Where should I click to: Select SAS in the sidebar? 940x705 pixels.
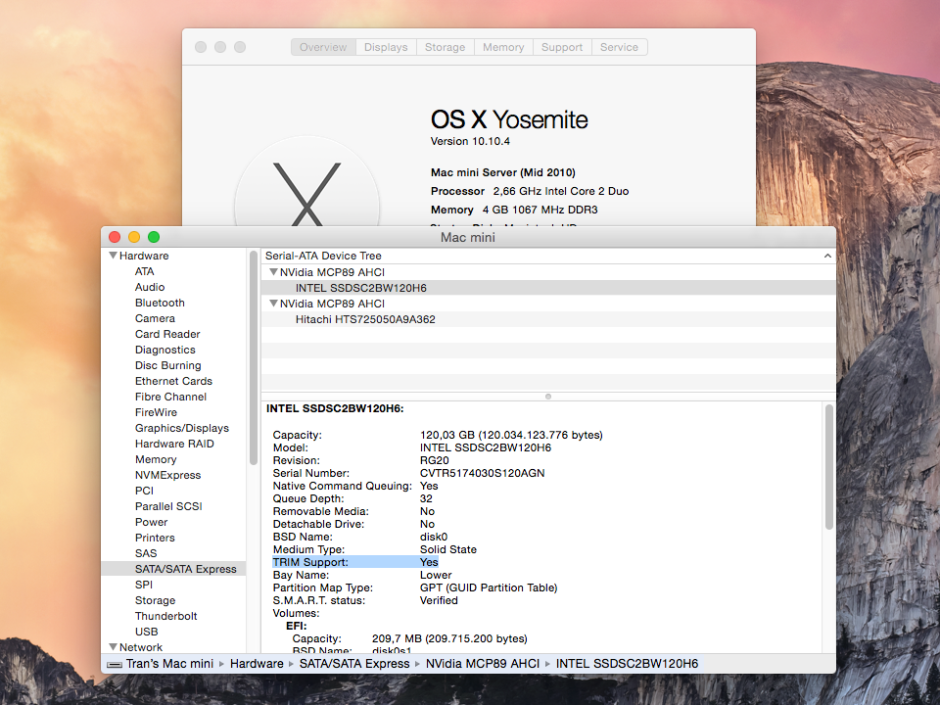click(x=146, y=553)
